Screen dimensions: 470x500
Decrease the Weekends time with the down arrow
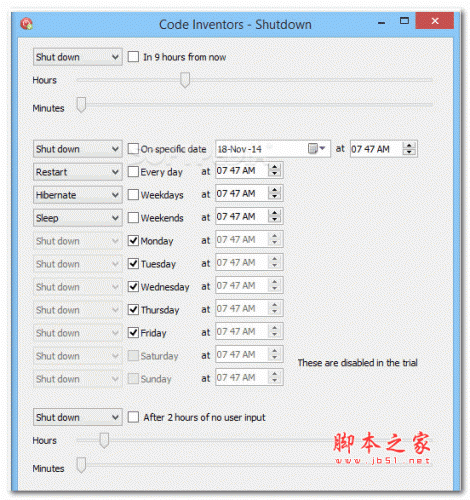[x=274, y=220]
